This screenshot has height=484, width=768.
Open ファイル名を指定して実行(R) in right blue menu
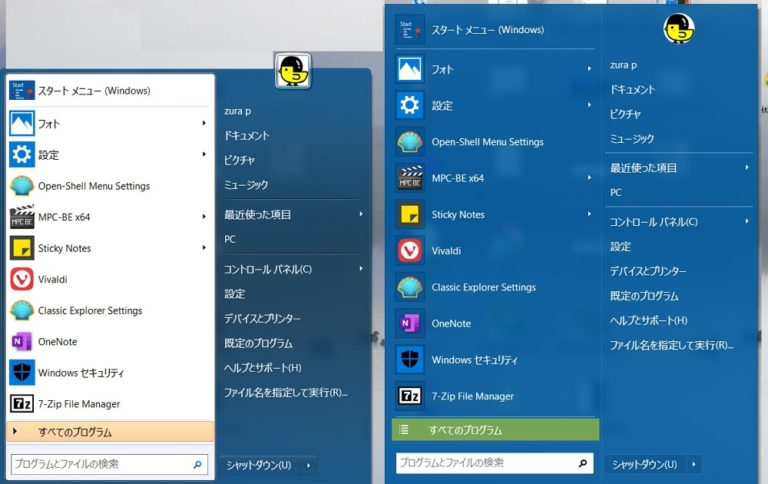[x=672, y=345]
